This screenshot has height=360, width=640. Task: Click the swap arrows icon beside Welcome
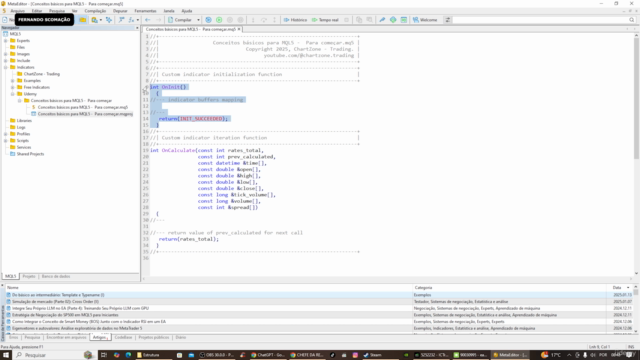(448, 20)
